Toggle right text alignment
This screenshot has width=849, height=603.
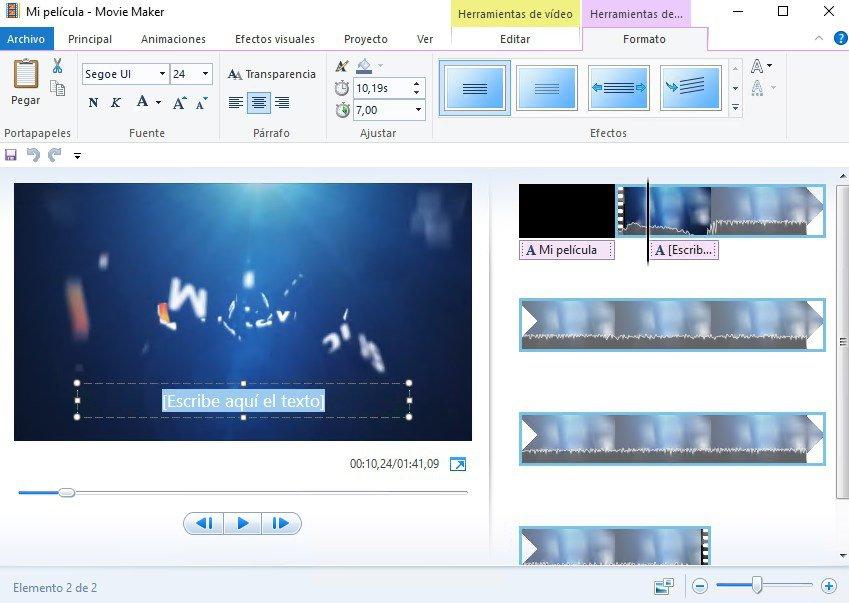coord(281,103)
